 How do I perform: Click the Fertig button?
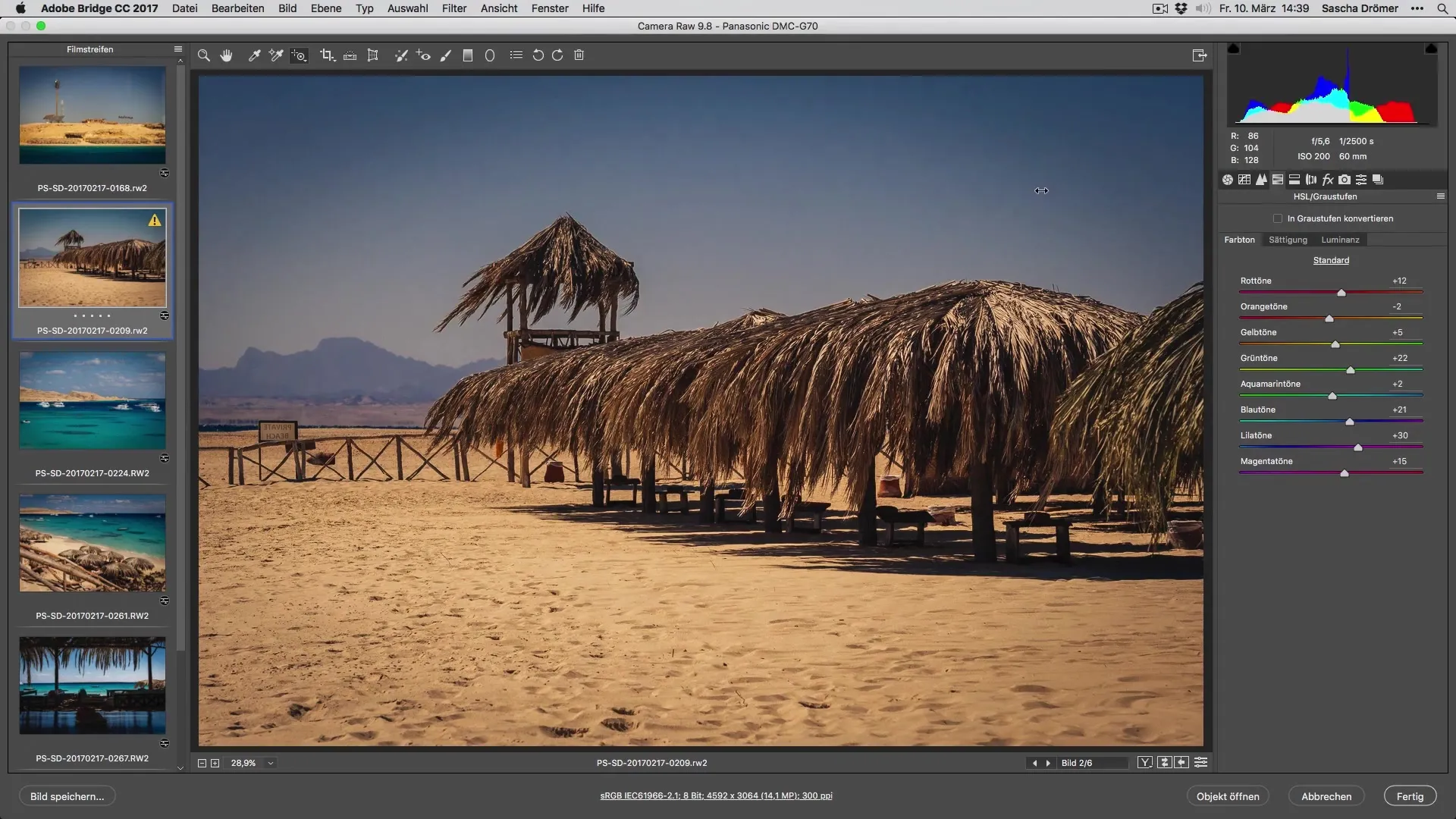tap(1410, 796)
